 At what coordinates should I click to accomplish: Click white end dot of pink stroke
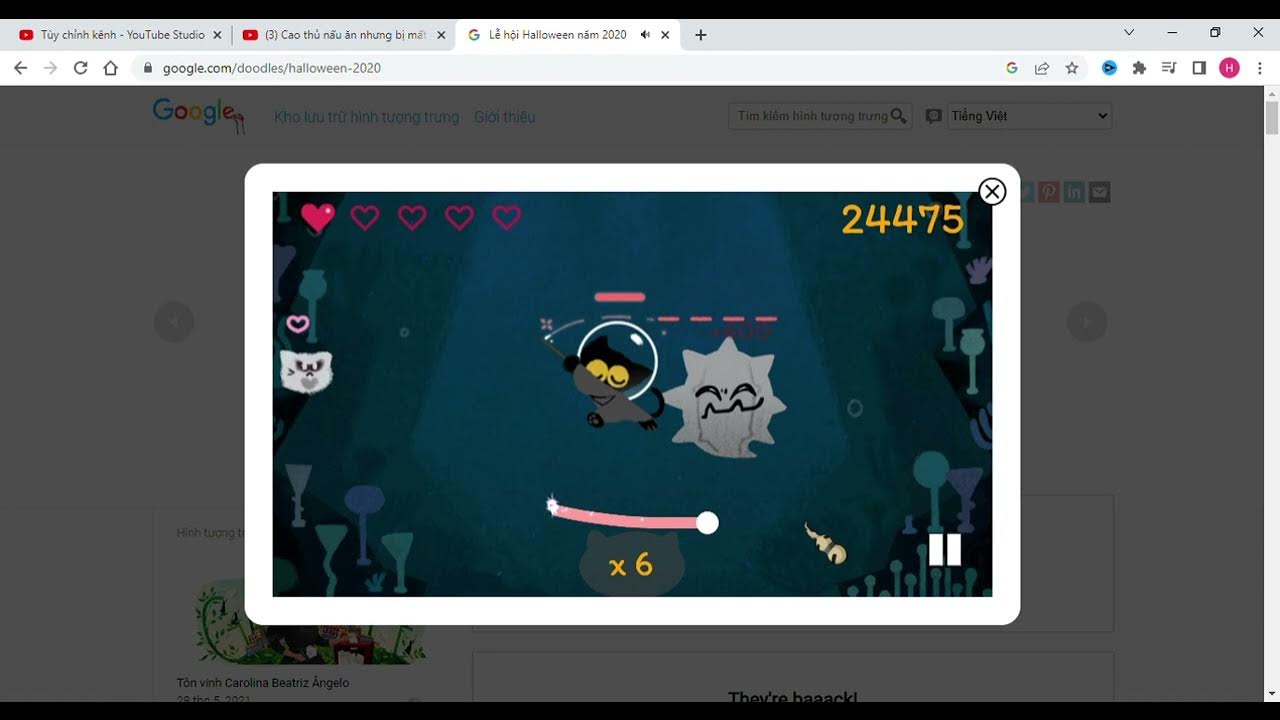(707, 522)
